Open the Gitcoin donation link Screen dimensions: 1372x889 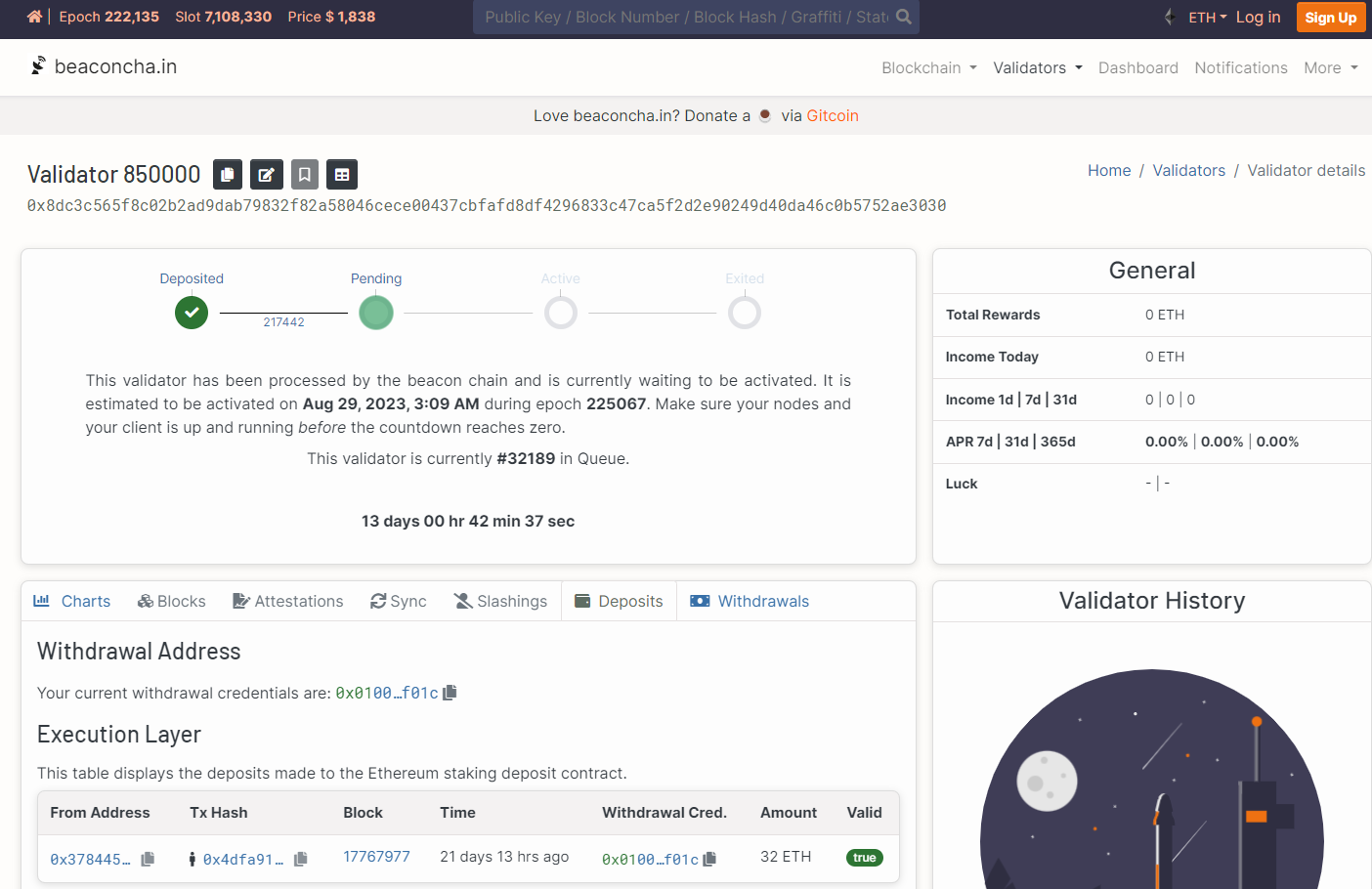tap(833, 115)
